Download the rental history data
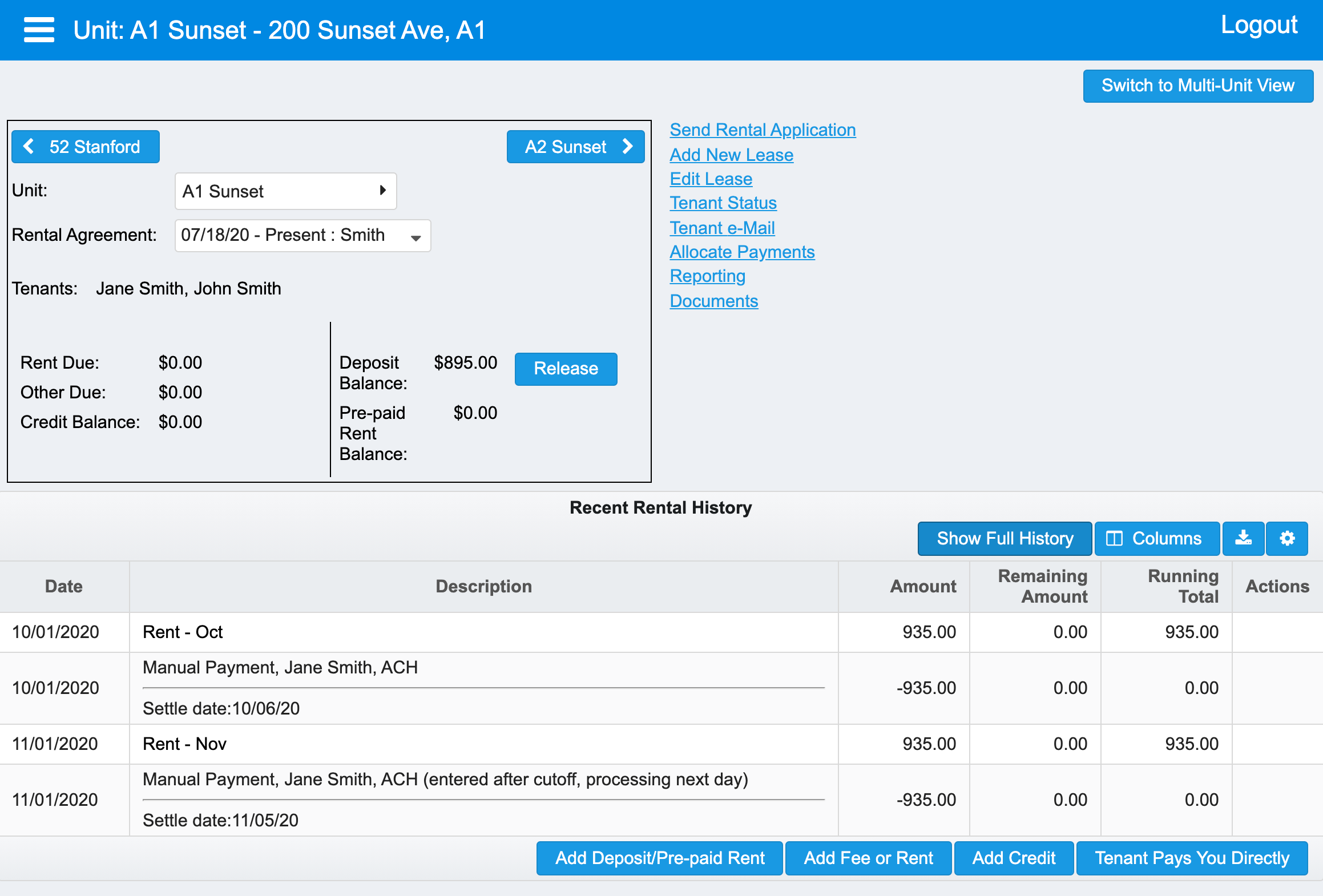This screenshot has width=1323, height=896. (x=1244, y=538)
